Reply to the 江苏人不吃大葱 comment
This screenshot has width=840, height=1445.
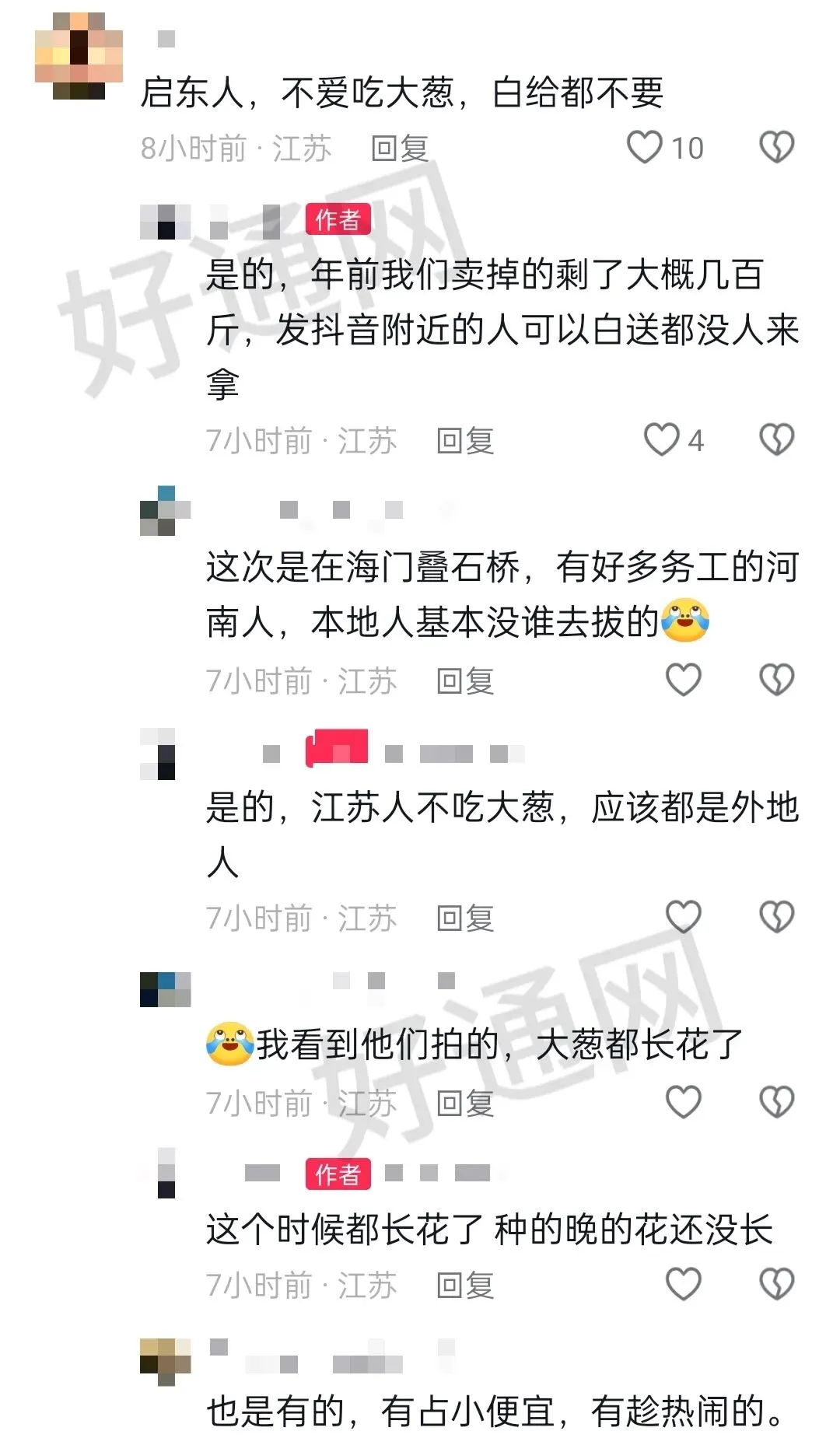465,918
